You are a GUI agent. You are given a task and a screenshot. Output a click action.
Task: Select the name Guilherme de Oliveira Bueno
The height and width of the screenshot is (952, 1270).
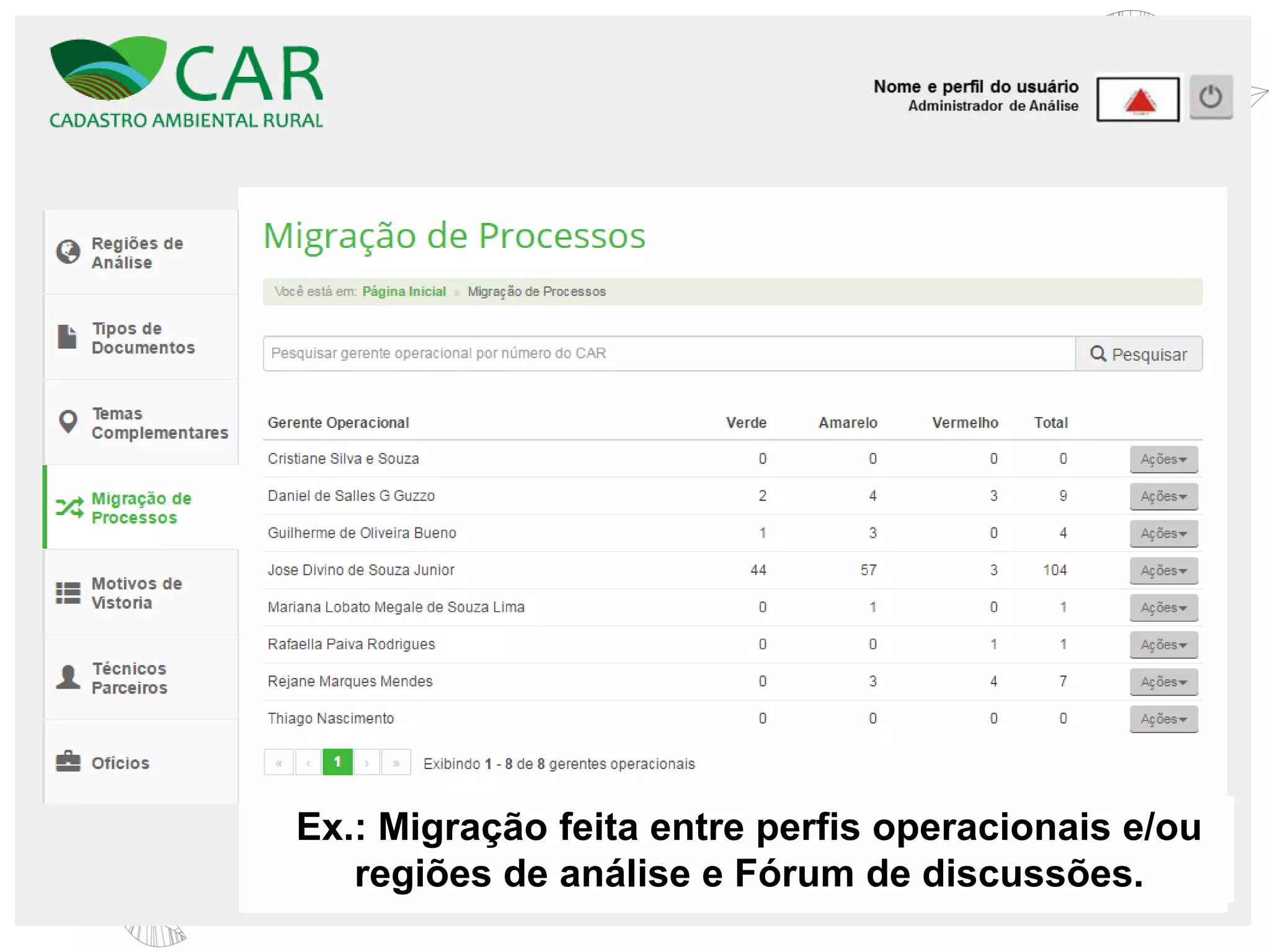click(362, 533)
